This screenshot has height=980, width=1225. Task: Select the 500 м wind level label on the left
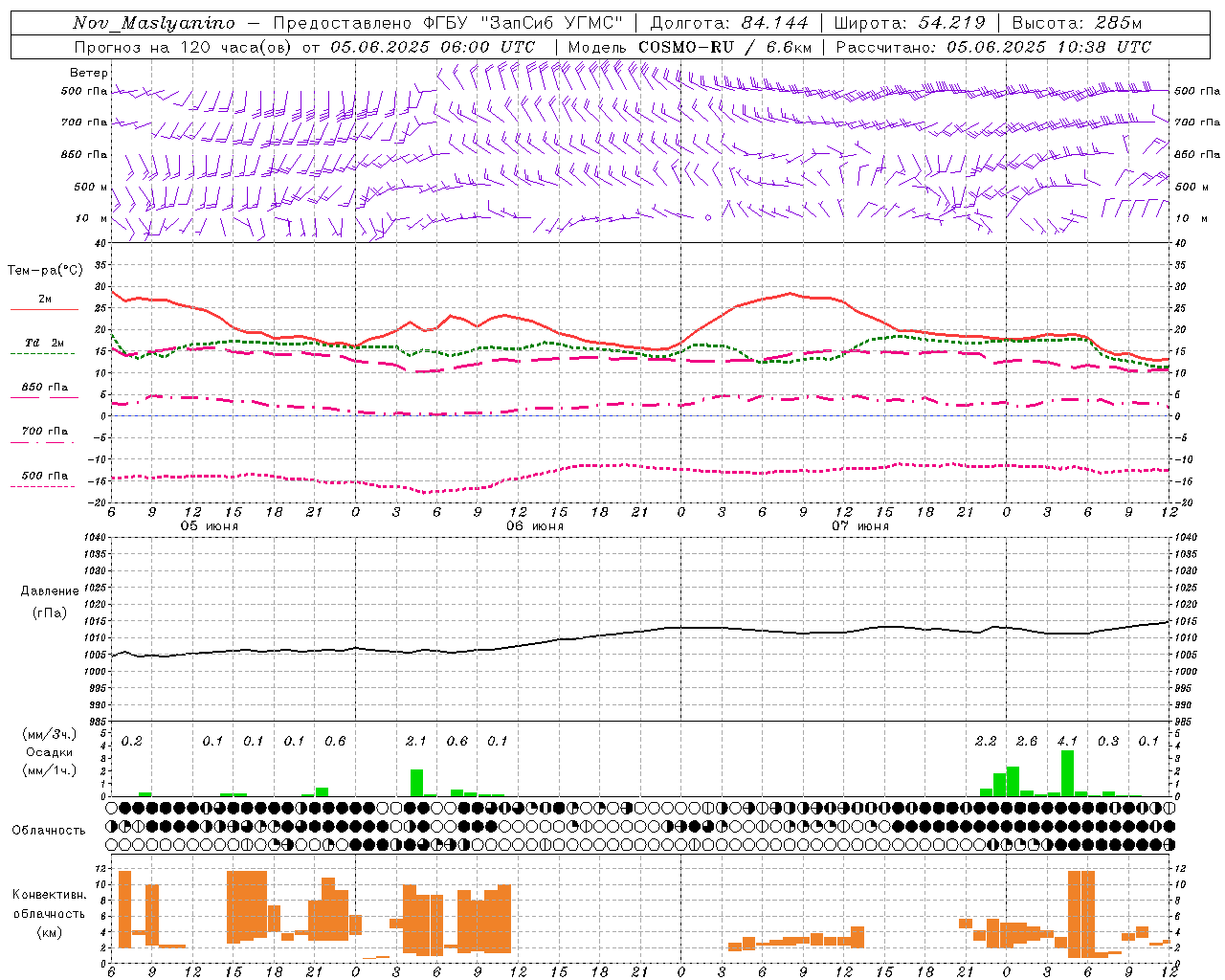click(x=91, y=187)
